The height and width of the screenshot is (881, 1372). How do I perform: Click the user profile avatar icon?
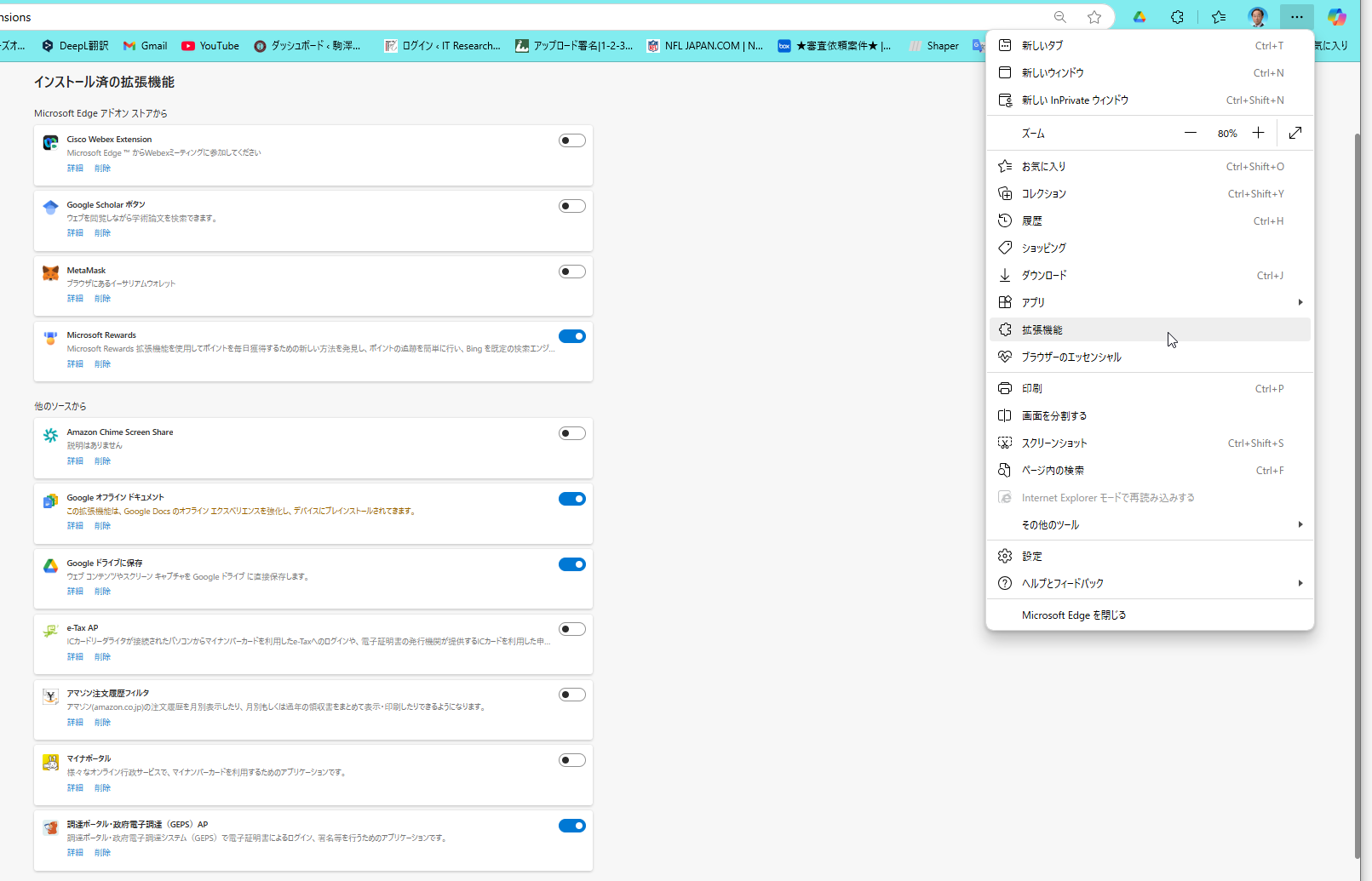[1257, 17]
